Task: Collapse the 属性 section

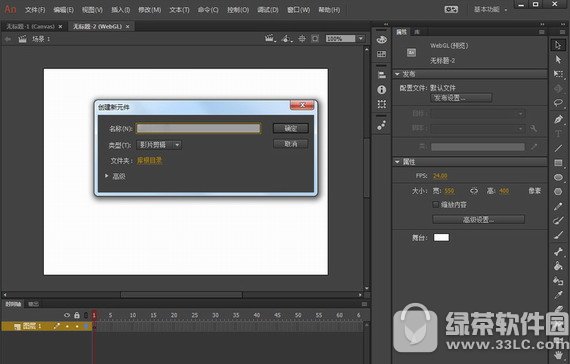Action: [397, 161]
